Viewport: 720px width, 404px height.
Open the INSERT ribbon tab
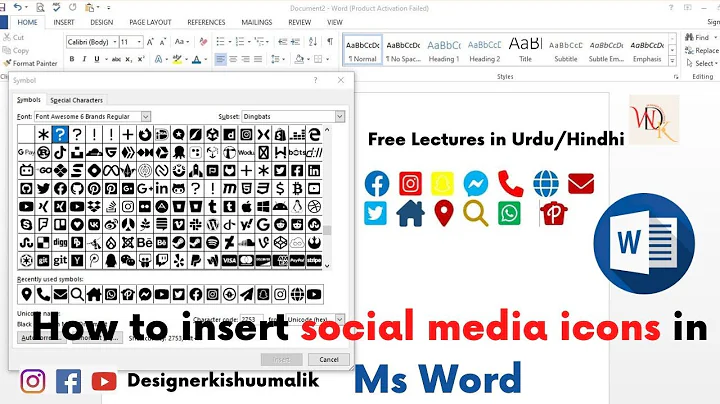point(64,22)
